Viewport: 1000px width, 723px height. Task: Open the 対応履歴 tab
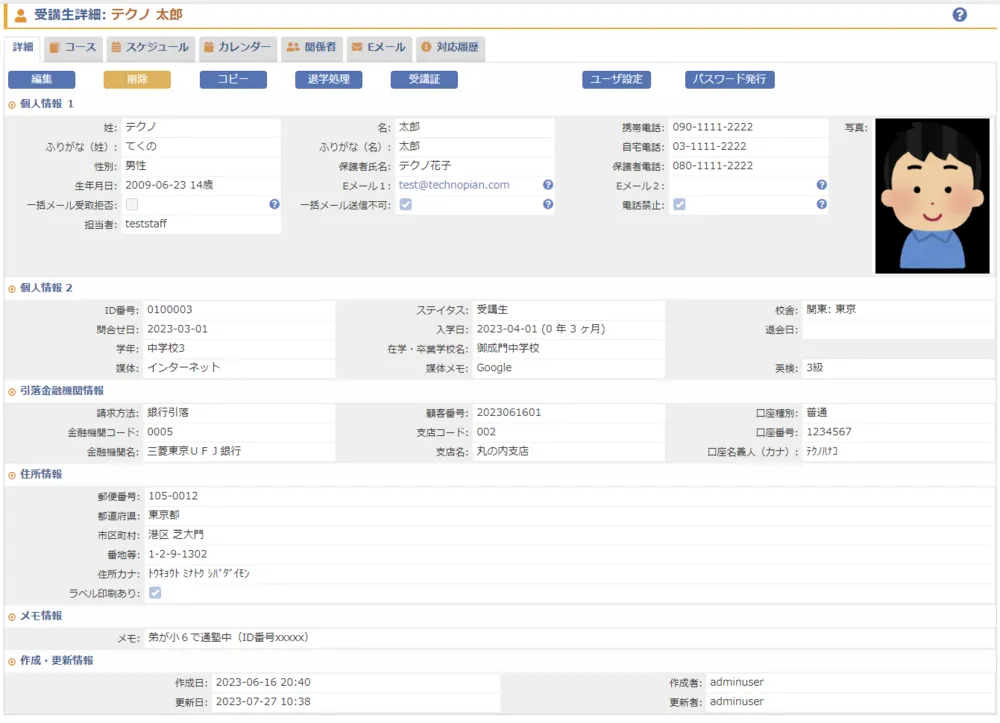450,47
